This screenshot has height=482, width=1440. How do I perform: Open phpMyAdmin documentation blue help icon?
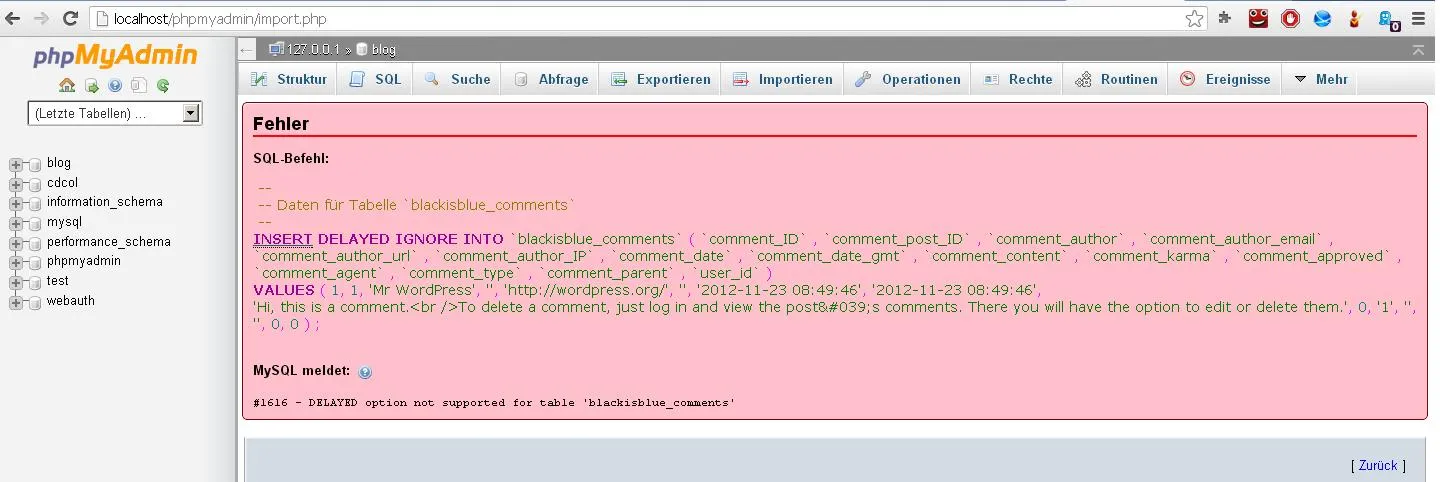(115, 86)
